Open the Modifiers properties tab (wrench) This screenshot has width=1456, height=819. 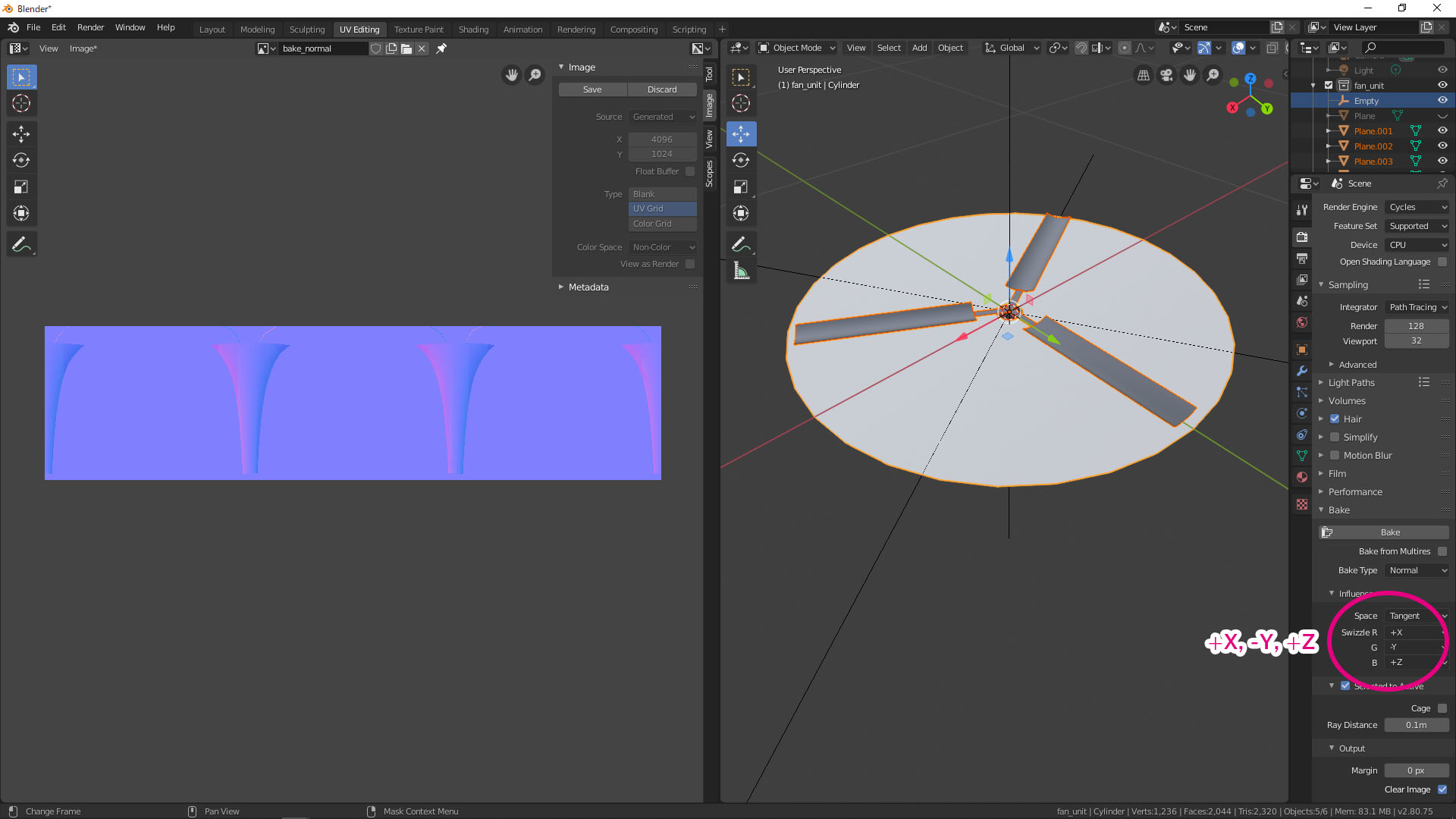pos(1302,371)
